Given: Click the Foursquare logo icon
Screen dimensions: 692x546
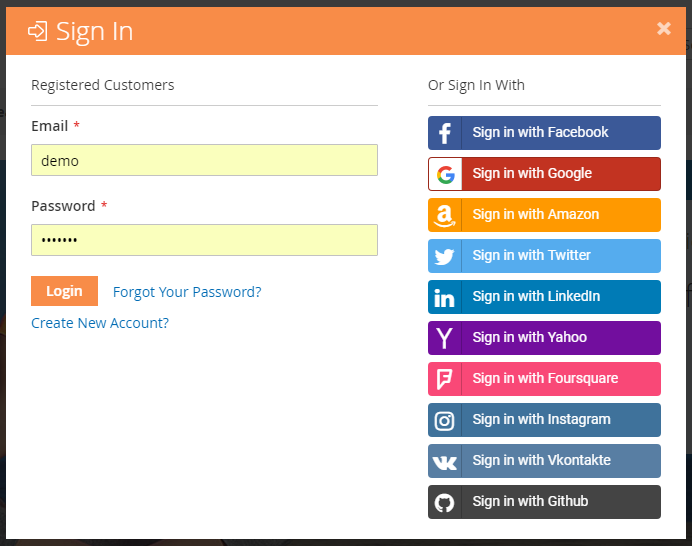Looking at the screenshot, I should click(x=445, y=379).
